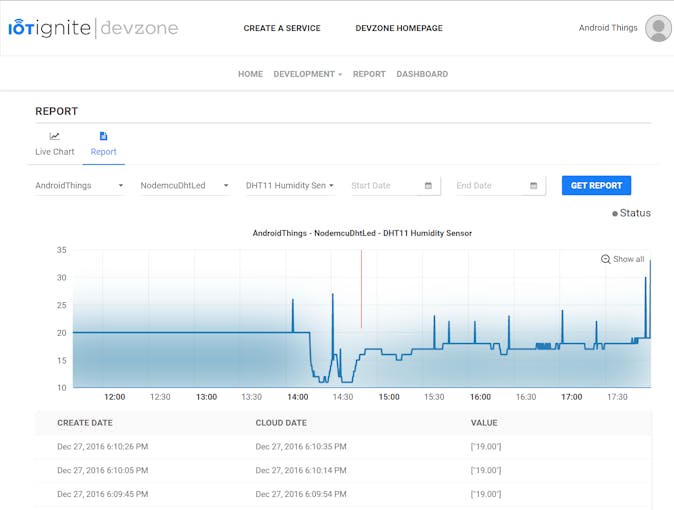Open the Live Chart tab

[x=55, y=144]
